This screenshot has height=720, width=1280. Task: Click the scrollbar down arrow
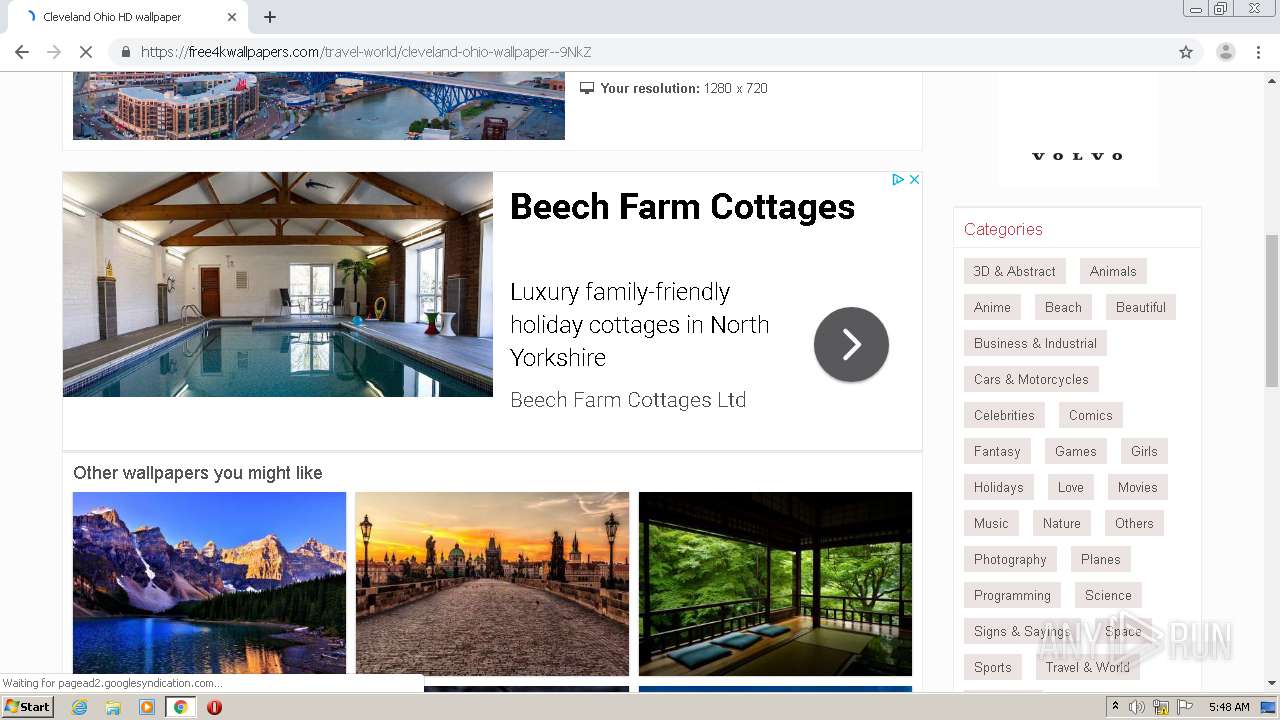[1271, 683]
